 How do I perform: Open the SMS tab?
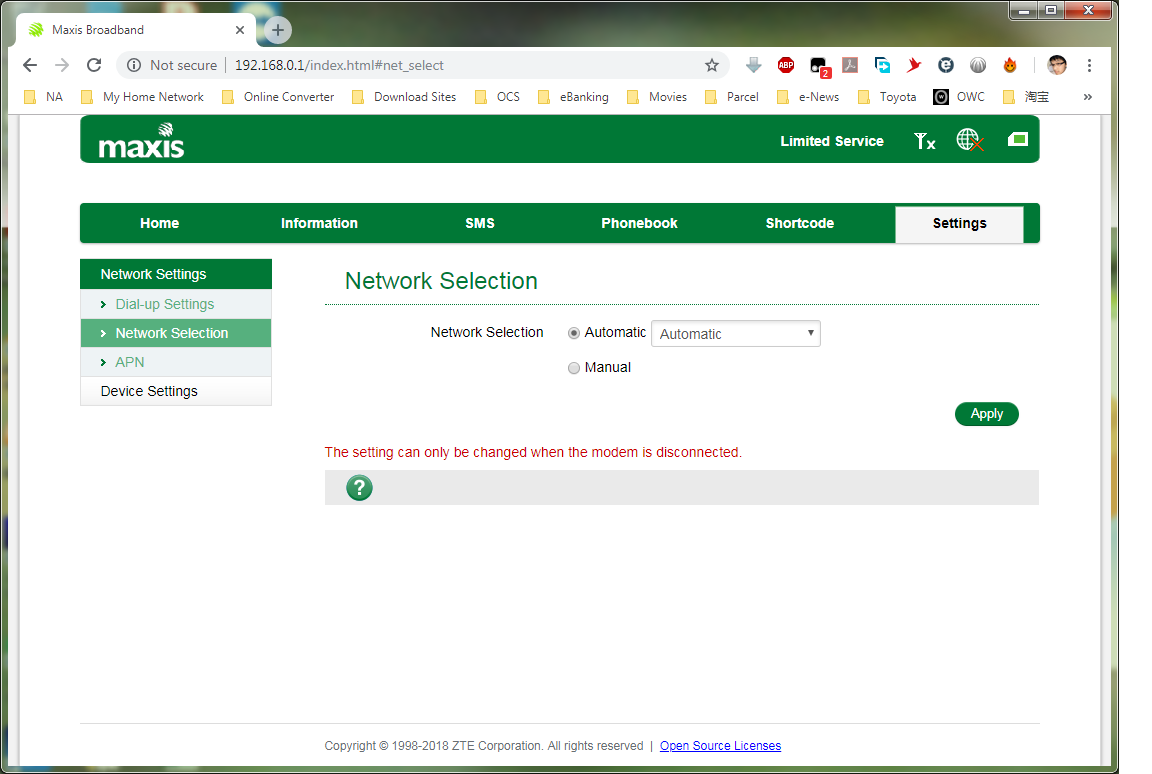480,223
